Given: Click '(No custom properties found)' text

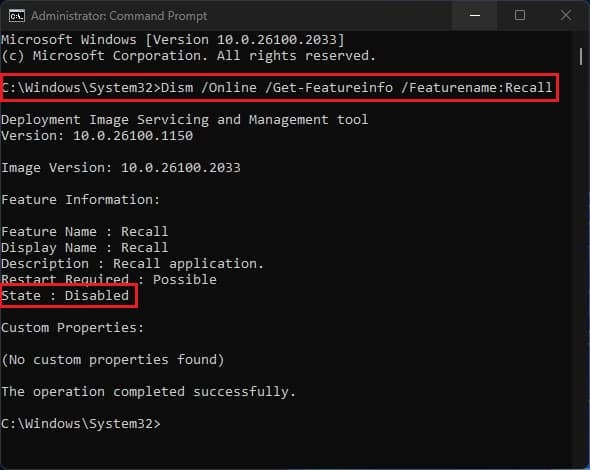Looking at the screenshot, I should coord(113,360).
